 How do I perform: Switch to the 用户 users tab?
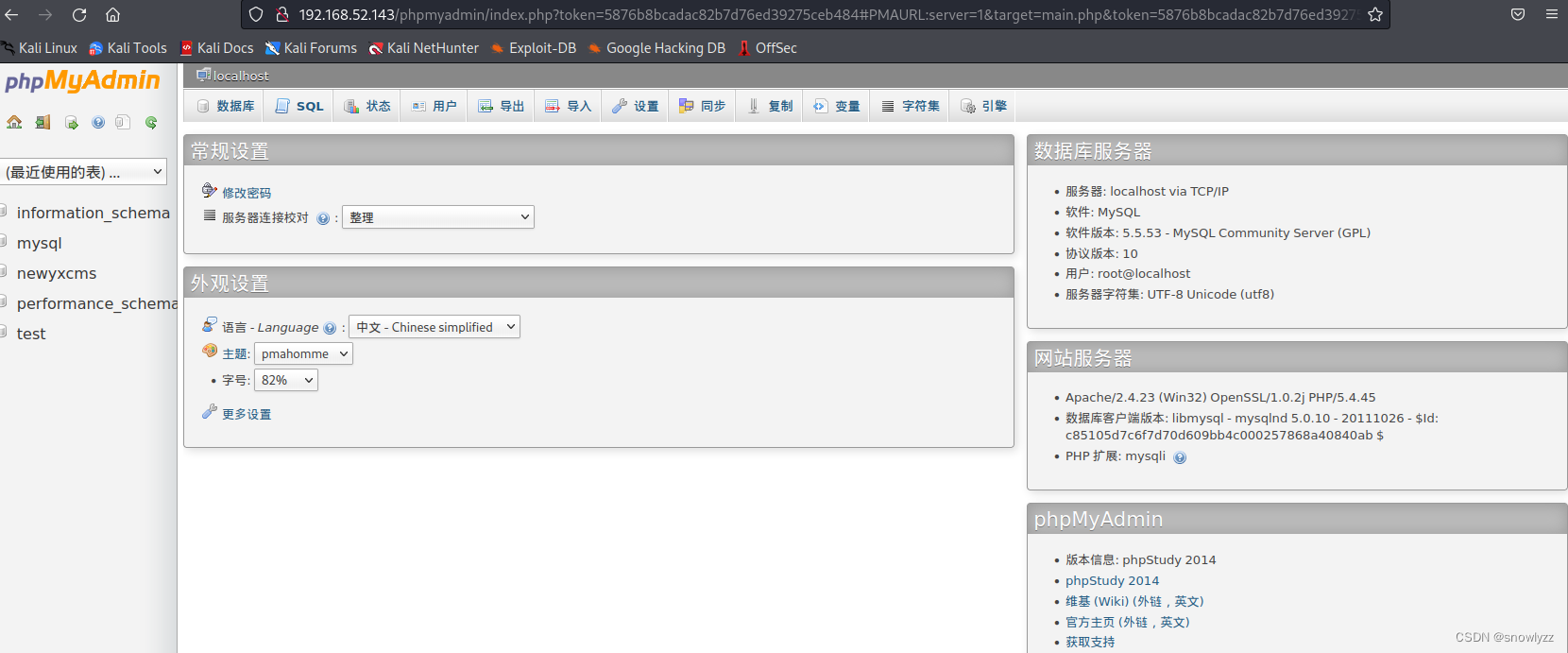(x=435, y=106)
